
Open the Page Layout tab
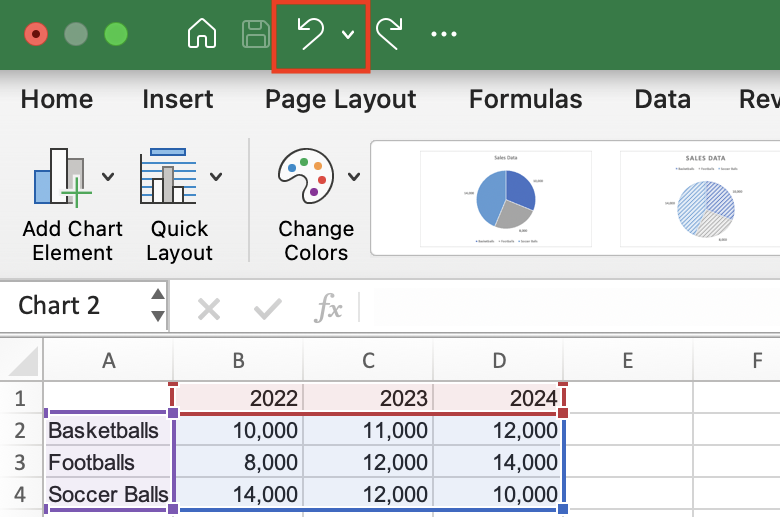(341, 100)
